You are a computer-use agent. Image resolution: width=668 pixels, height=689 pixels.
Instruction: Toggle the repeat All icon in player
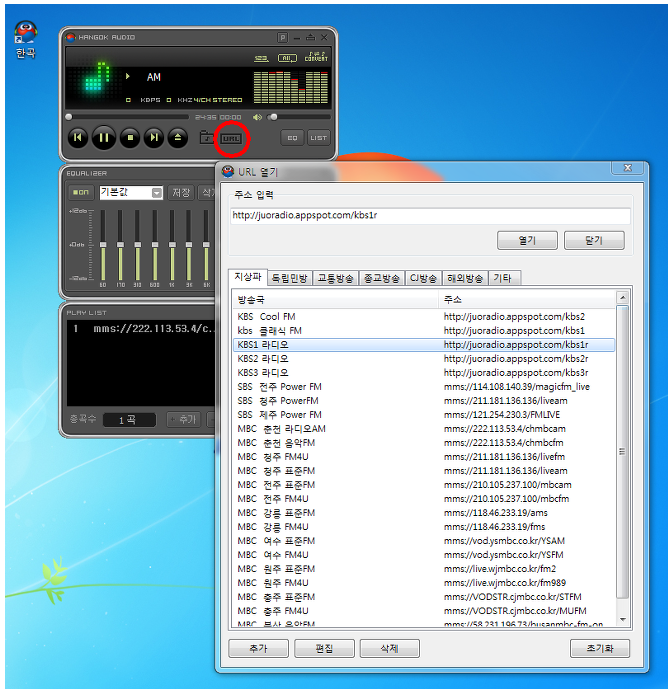click(x=287, y=58)
